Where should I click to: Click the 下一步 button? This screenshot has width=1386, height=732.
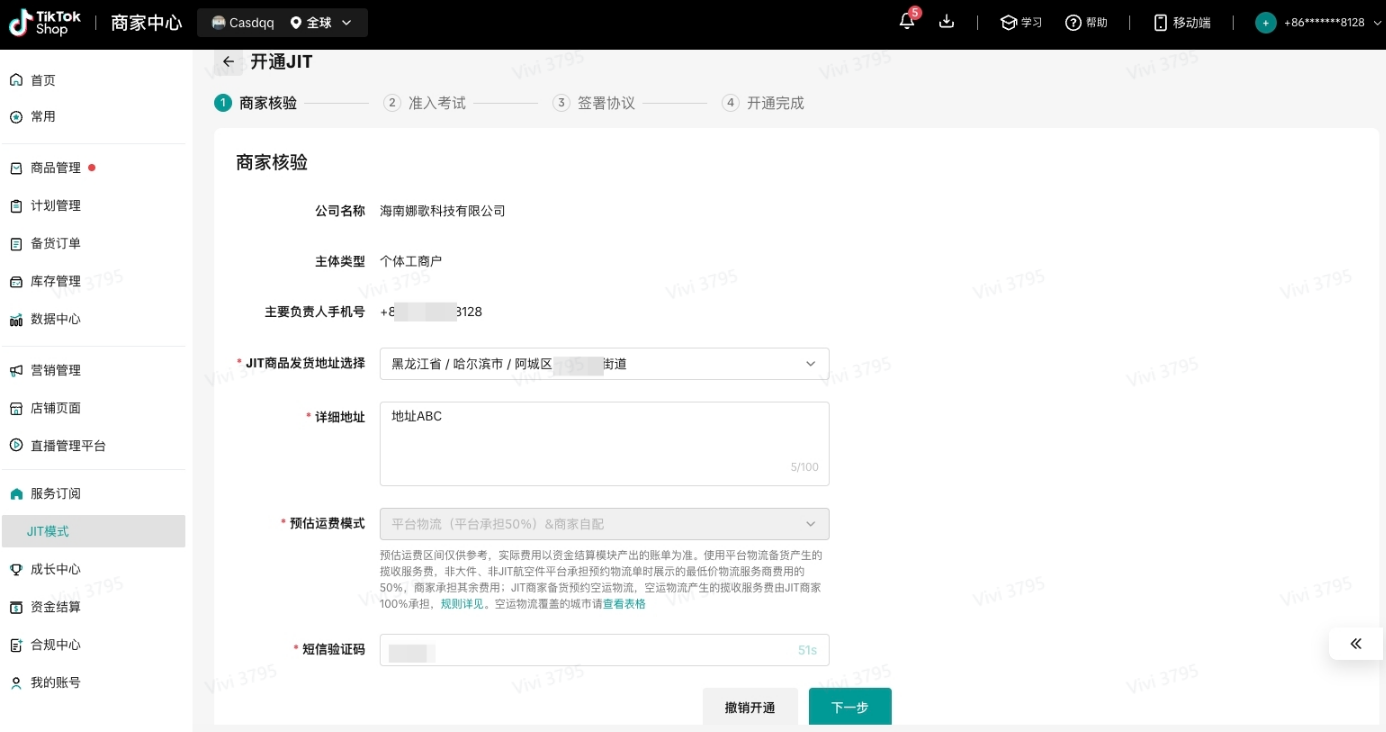click(x=849, y=706)
